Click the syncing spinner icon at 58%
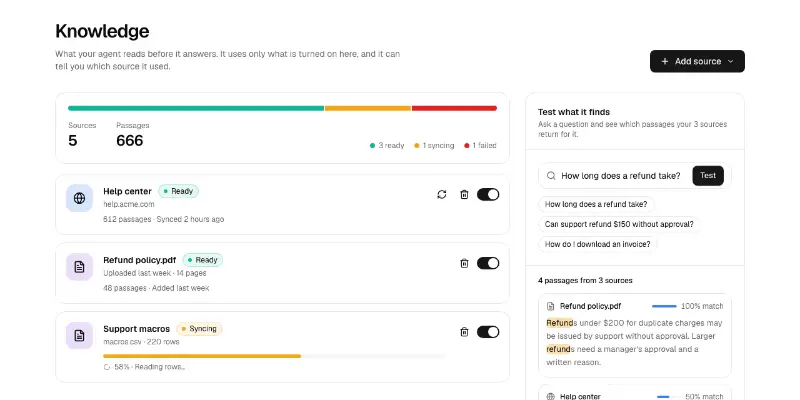The height and width of the screenshot is (400, 800). click(x=107, y=367)
